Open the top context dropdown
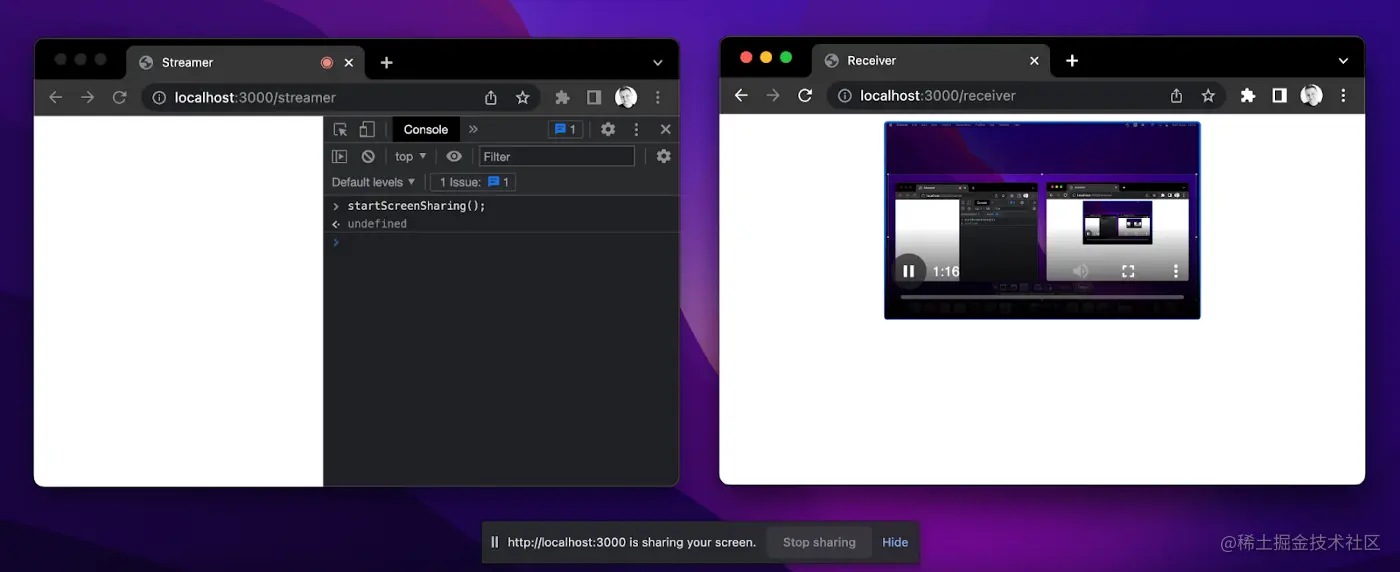The image size is (1400, 572). point(410,156)
